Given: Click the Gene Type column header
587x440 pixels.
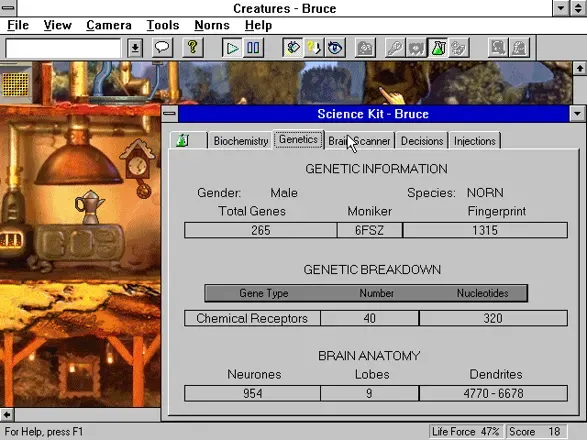Looking at the screenshot, I should point(264,293).
